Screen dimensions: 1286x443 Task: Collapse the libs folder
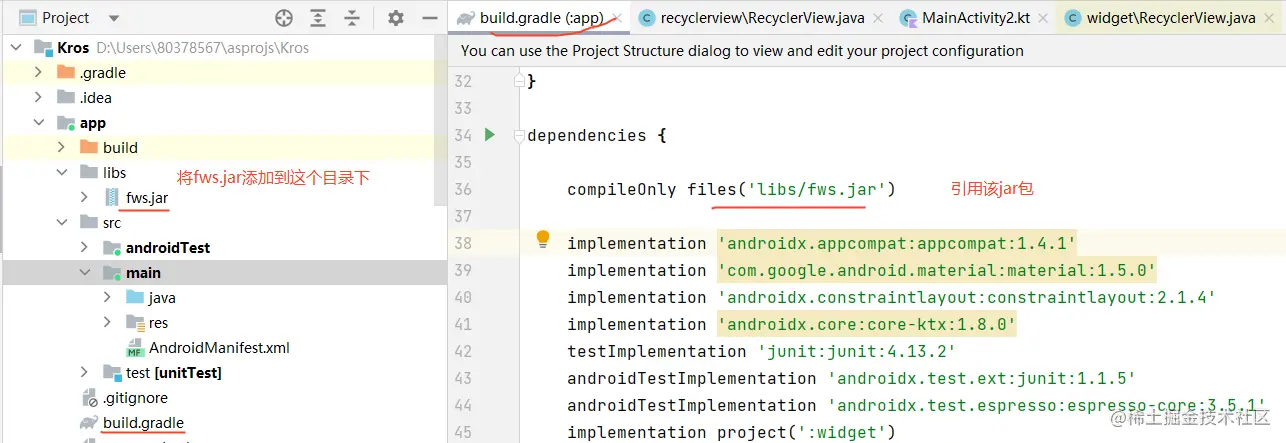pos(61,172)
